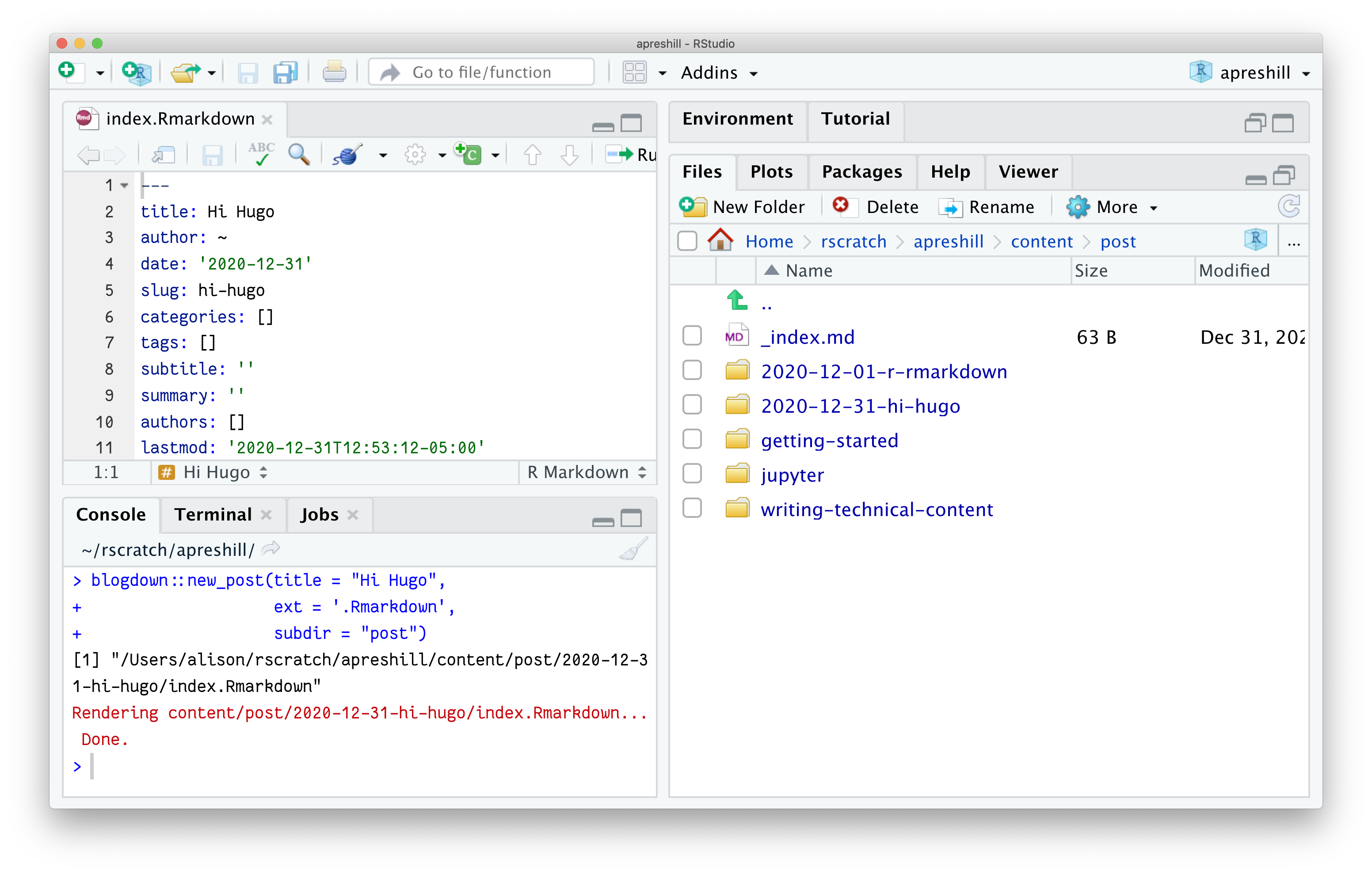Navigate to apreshill in breadcrumb
Image resolution: width=1372 pixels, height=874 pixels.
click(949, 242)
